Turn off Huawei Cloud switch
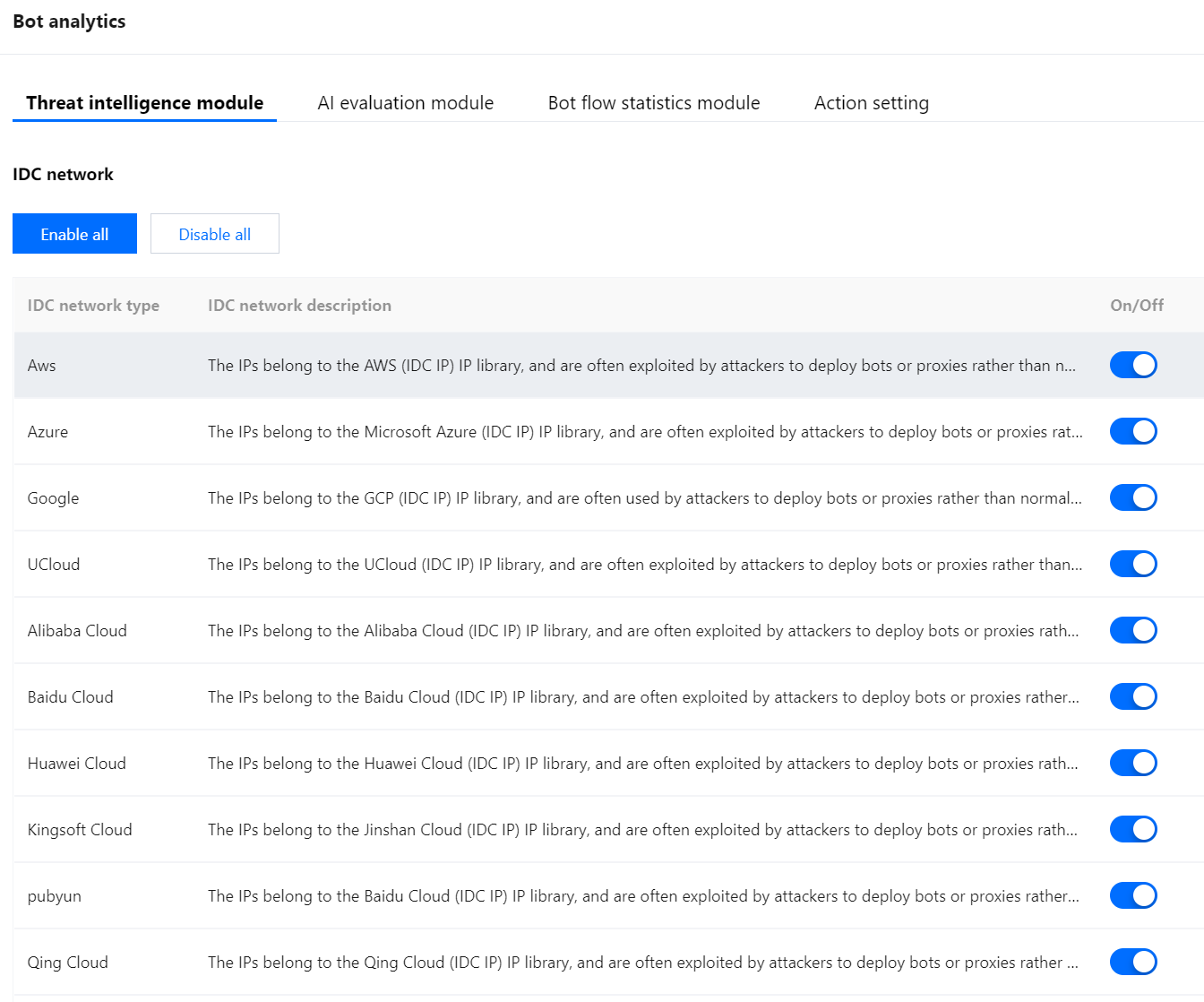1204x1002 pixels. [x=1133, y=763]
